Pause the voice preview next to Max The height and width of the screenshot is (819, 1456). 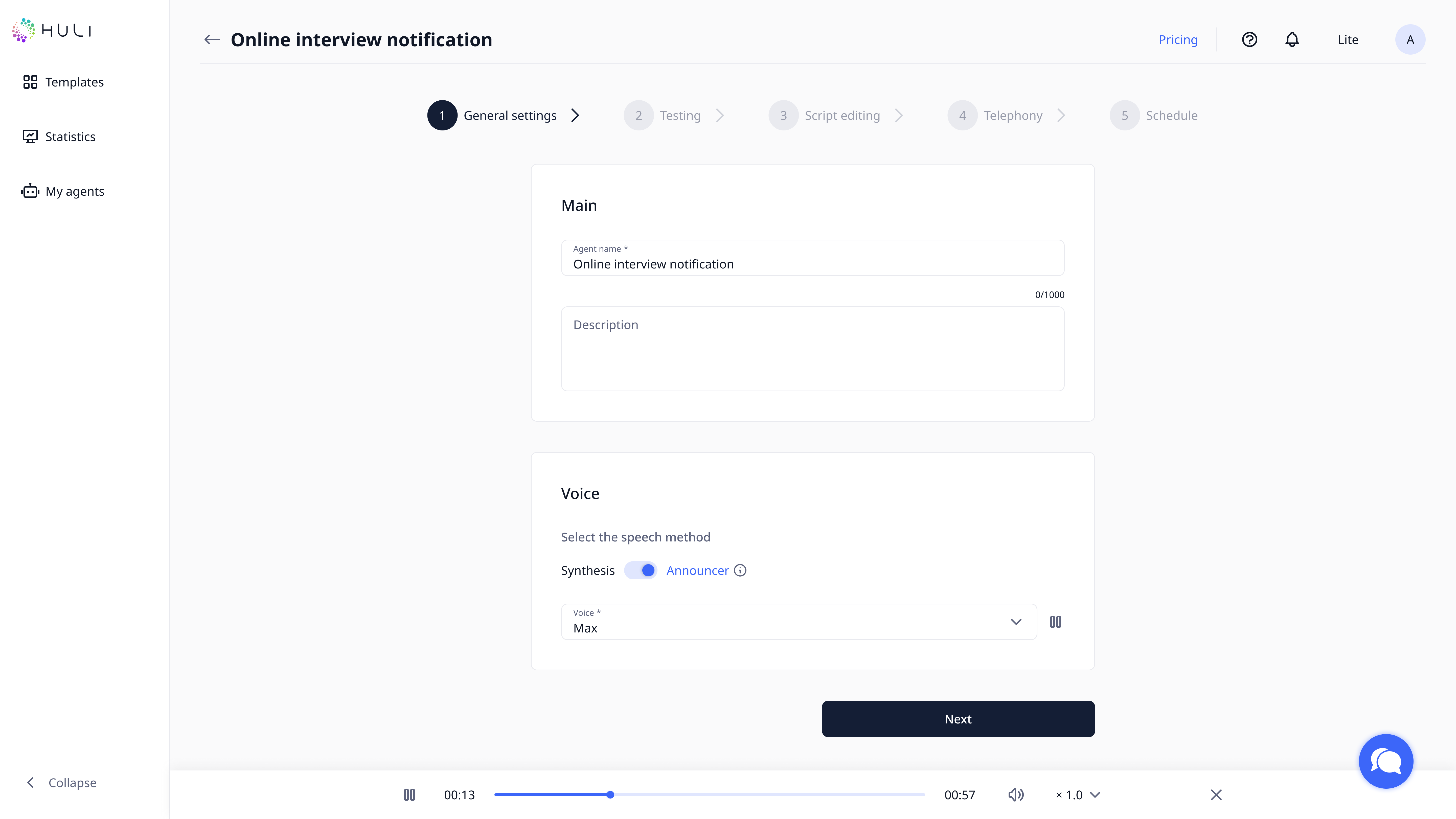1055,622
